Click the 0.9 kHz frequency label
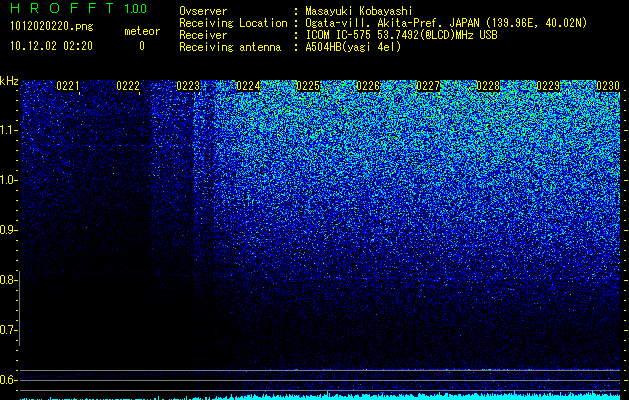The height and width of the screenshot is (400, 629). tap(7, 230)
